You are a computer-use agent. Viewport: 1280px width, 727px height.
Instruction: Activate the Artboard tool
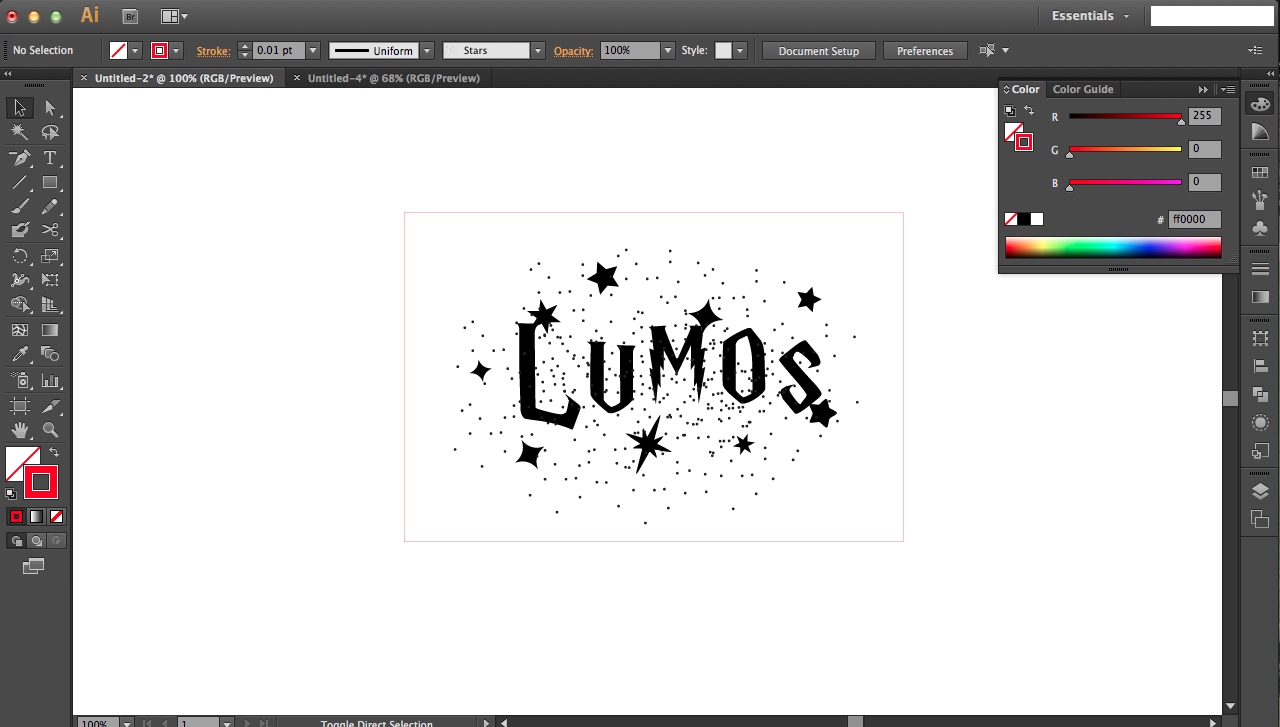tap(19, 406)
